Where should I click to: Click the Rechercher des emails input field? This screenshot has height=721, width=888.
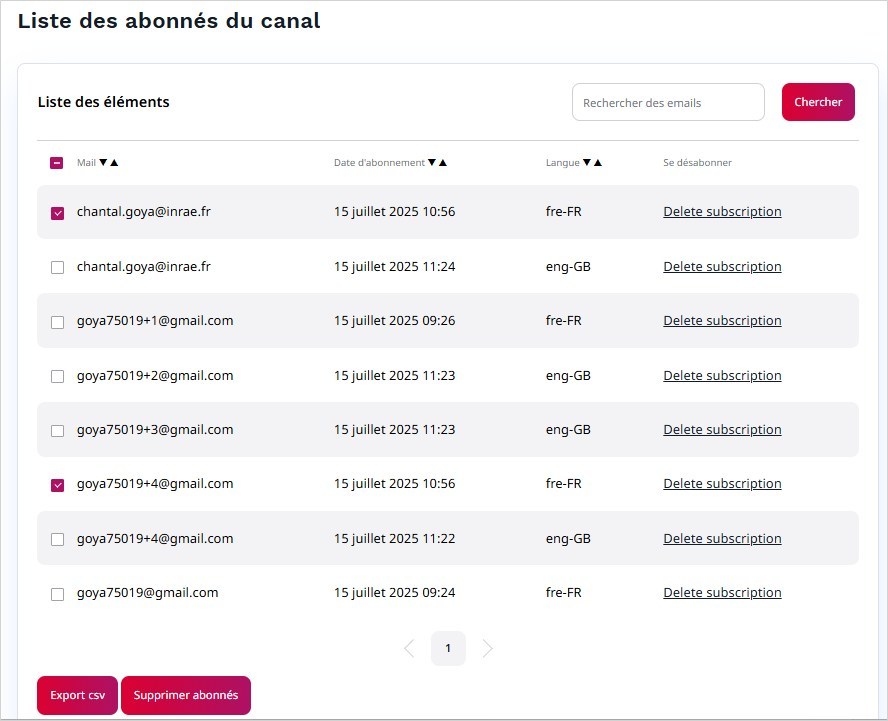(668, 101)
